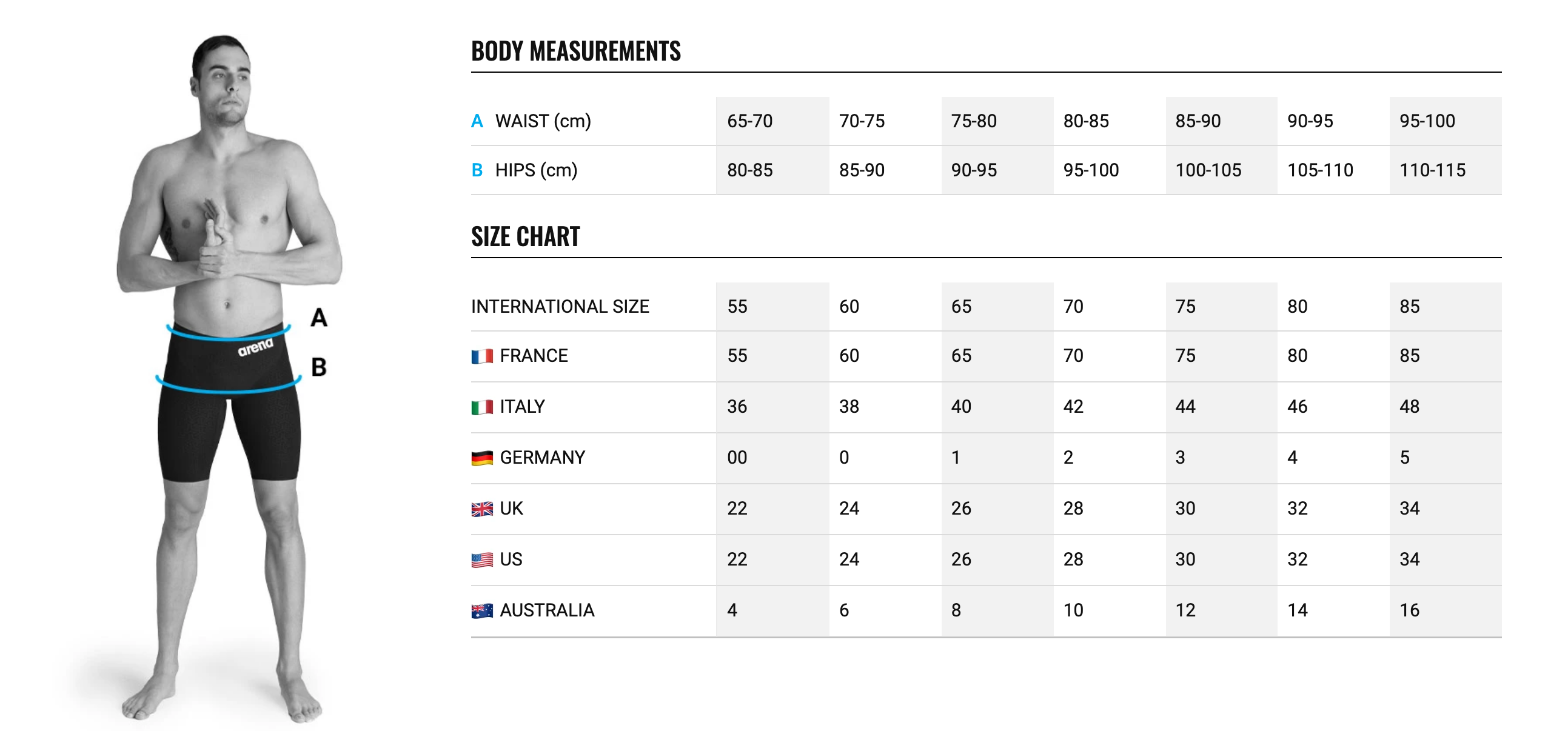The width and height of the screenshot is (1568, 731).
Task: Select the 110-115 hips measurement cell
Action: coord(1432,170)
